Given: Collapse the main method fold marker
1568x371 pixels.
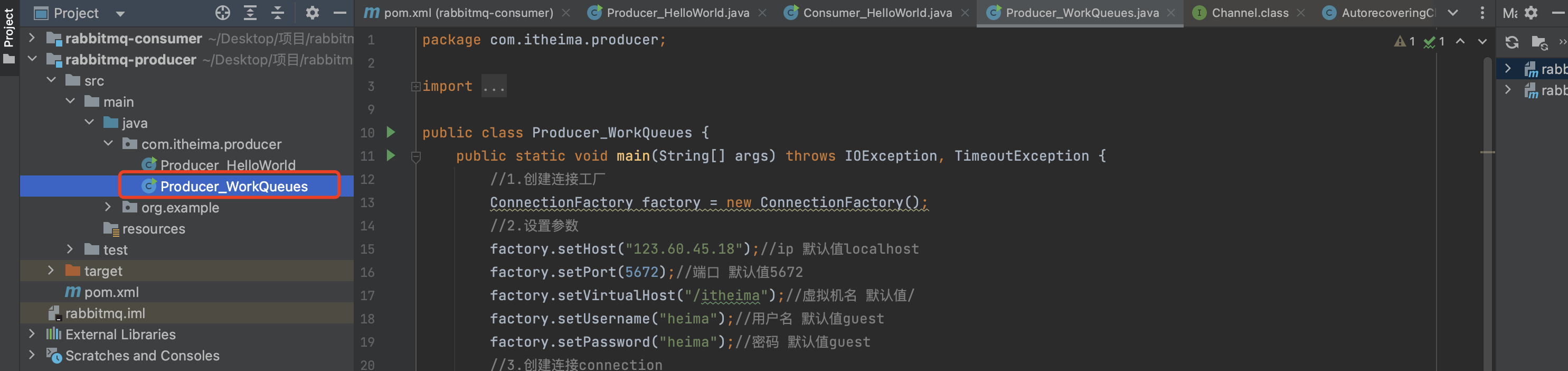Looking at the screenshot, I should coord(415,156).
